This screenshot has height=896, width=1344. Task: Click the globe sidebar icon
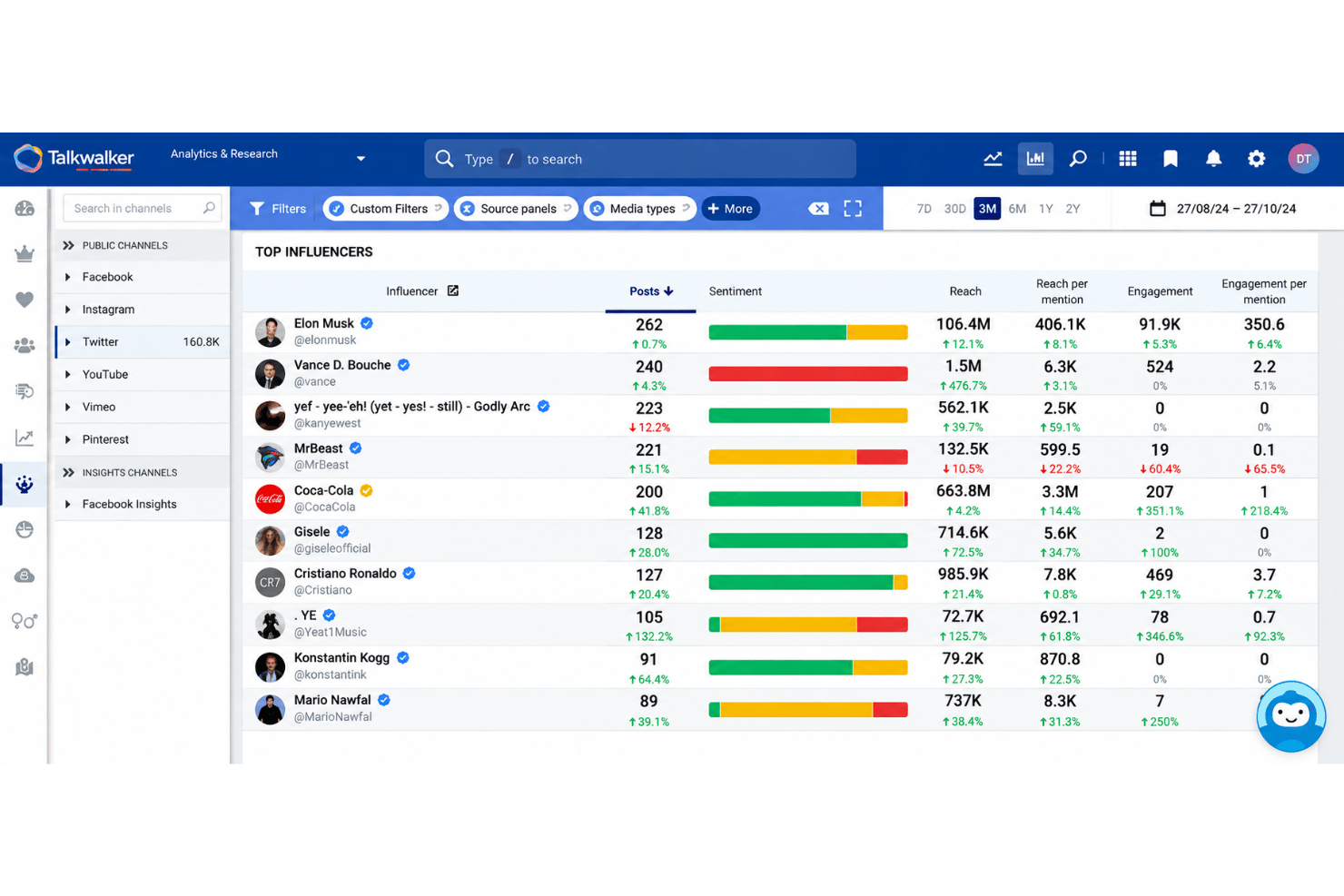(x=25, y=529)
